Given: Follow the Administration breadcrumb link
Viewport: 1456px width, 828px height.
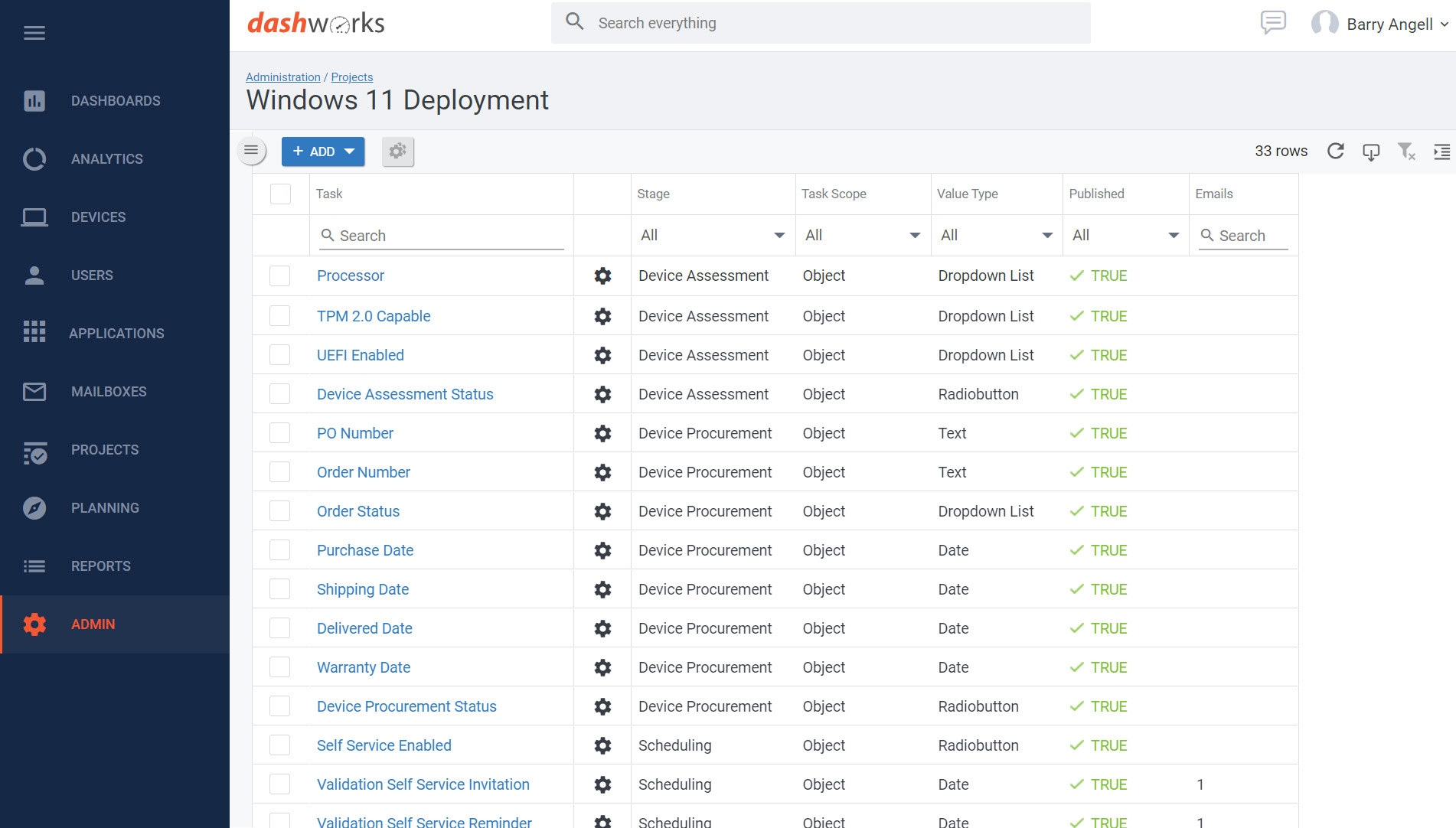Looking at the screenshot, I should point(283,77).
